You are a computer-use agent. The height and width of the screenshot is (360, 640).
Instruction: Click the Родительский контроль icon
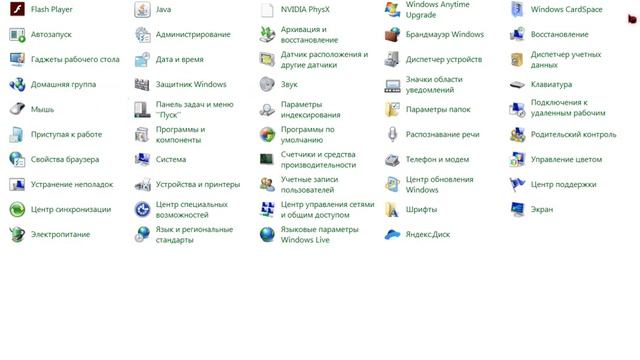[x=517, y=134]
